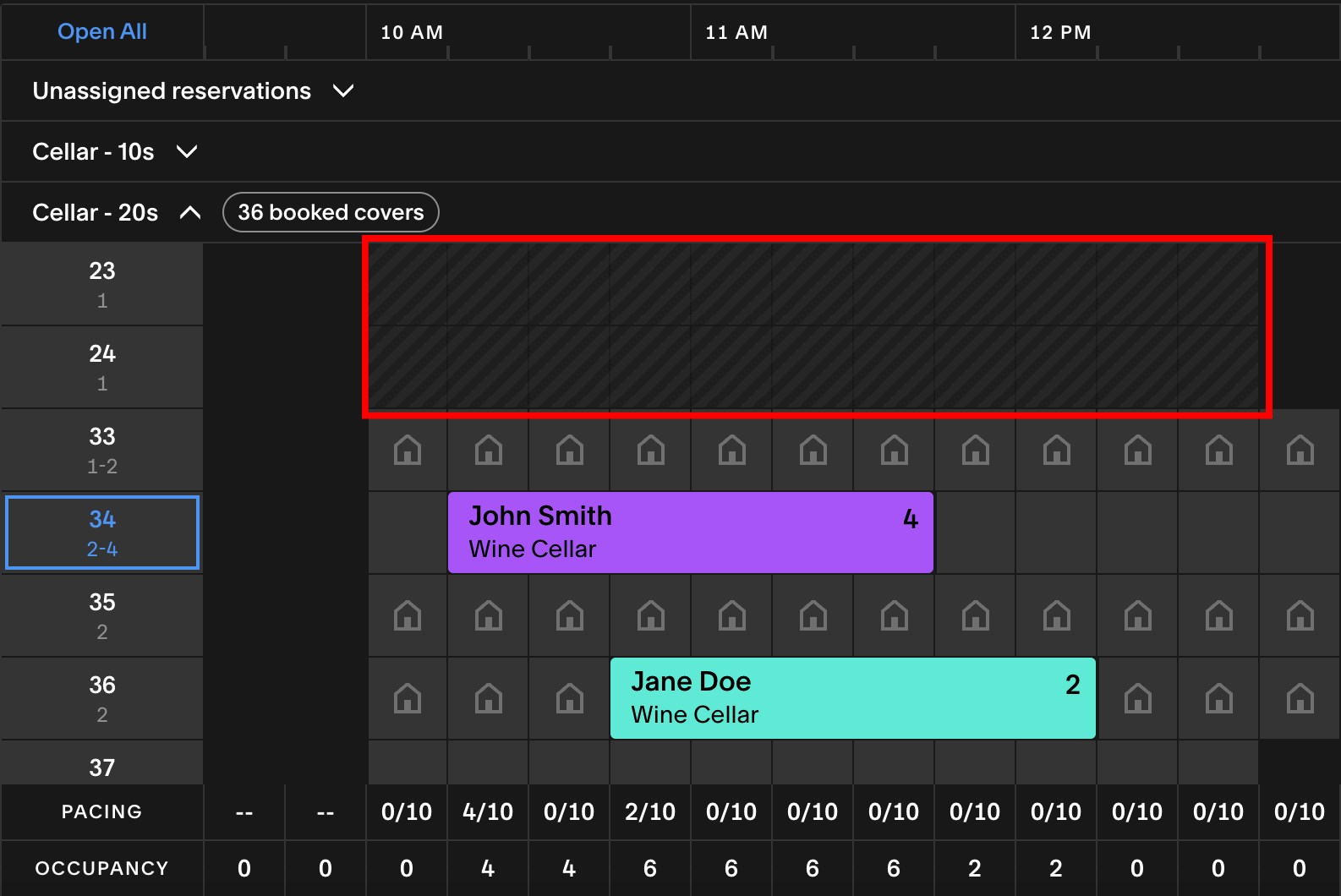Click table 33 house icon at 12:30 PM
The height and width of the screenshot is (896, 1341).
(x=1219, y=450)
